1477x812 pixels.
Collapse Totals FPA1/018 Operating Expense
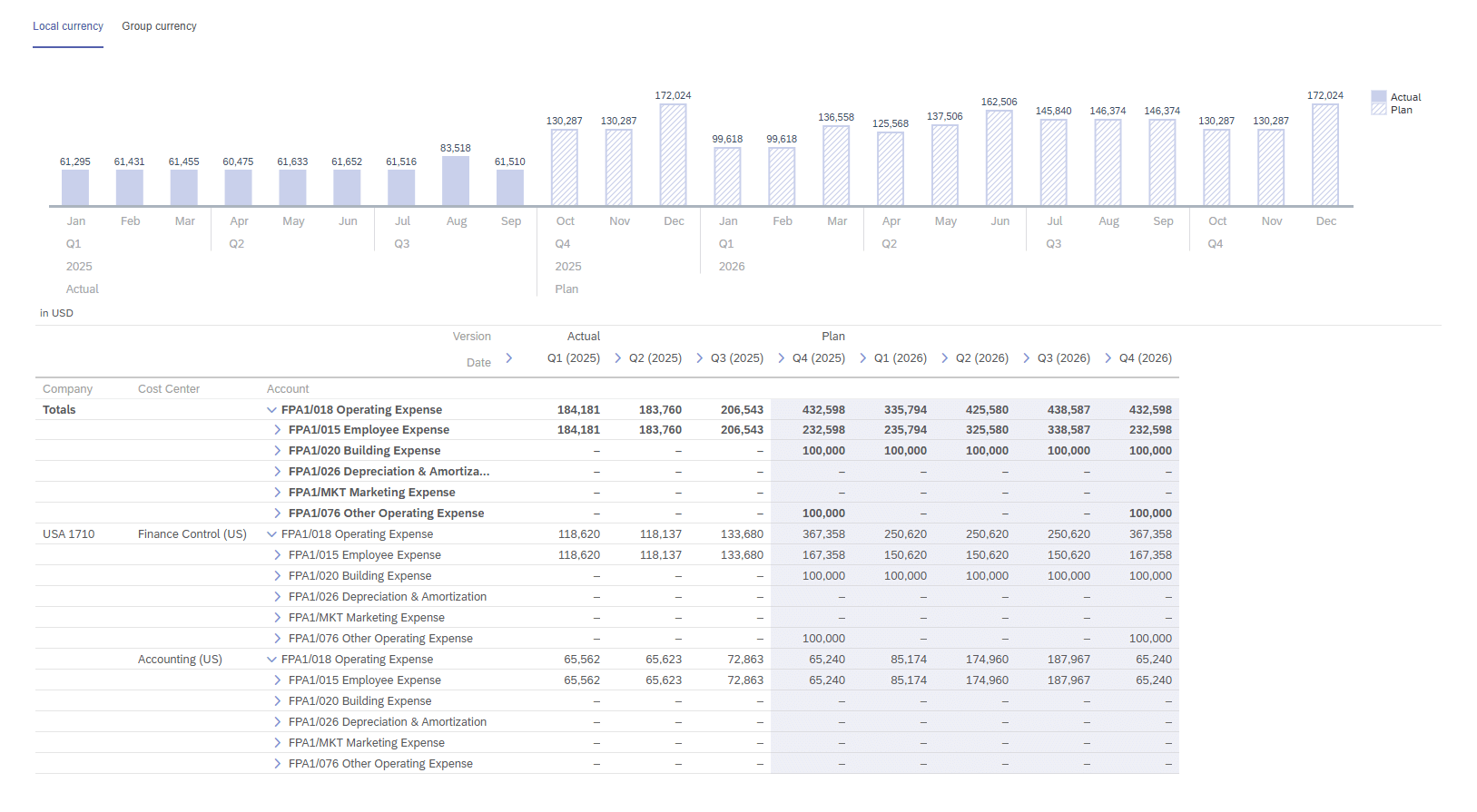click(271, 410)
